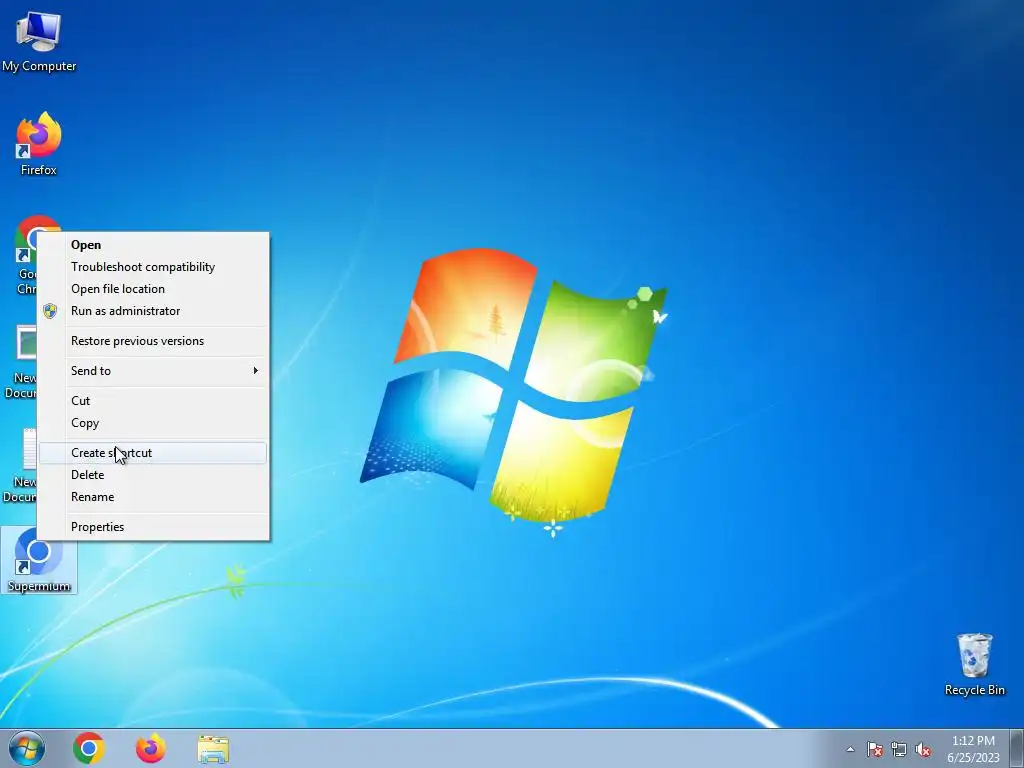Show hidden system tray icons arrow
The width and height of the screenshot is (1024, 768).
coord(850,749)
